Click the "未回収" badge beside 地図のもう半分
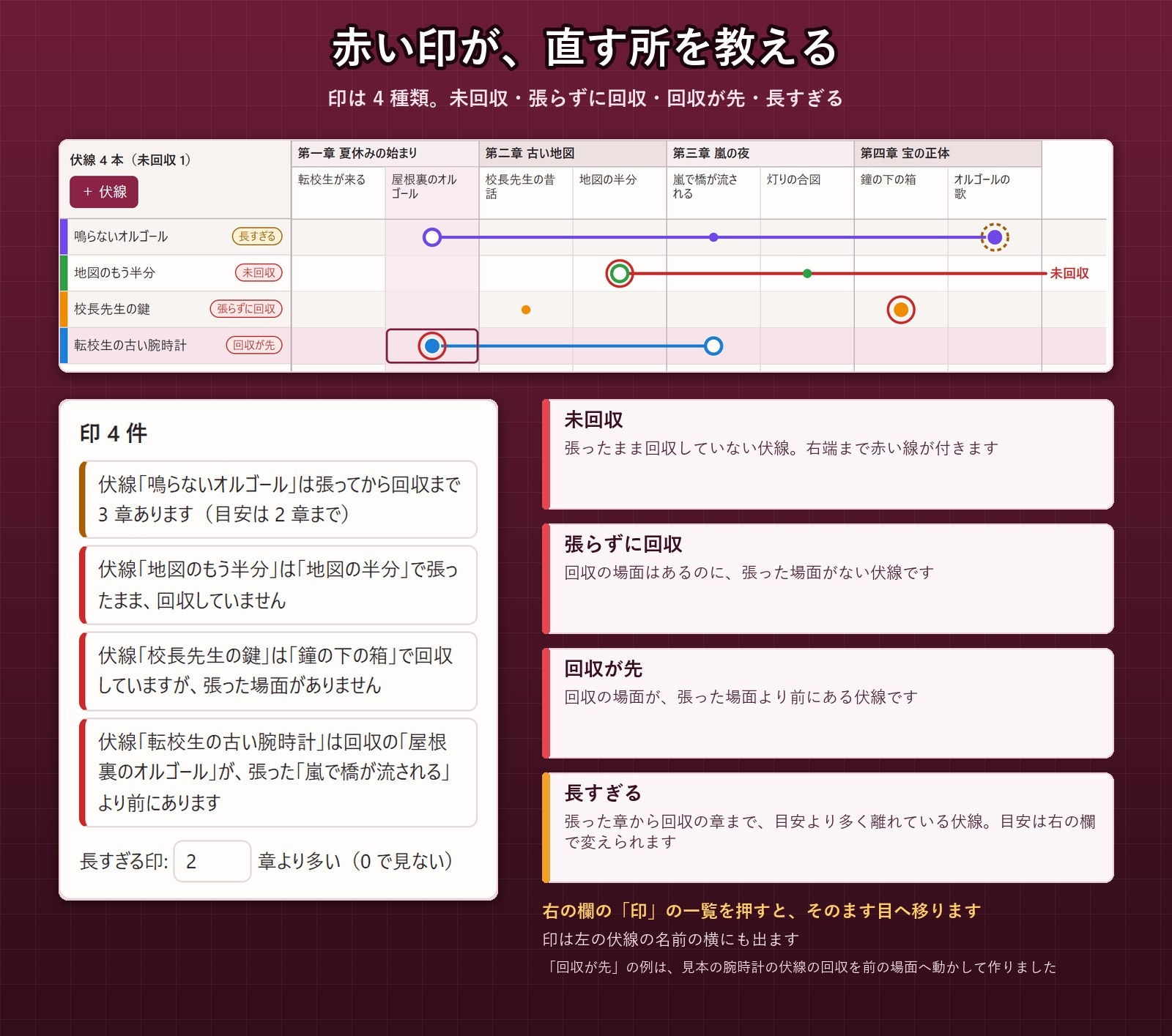 (259, 273)
